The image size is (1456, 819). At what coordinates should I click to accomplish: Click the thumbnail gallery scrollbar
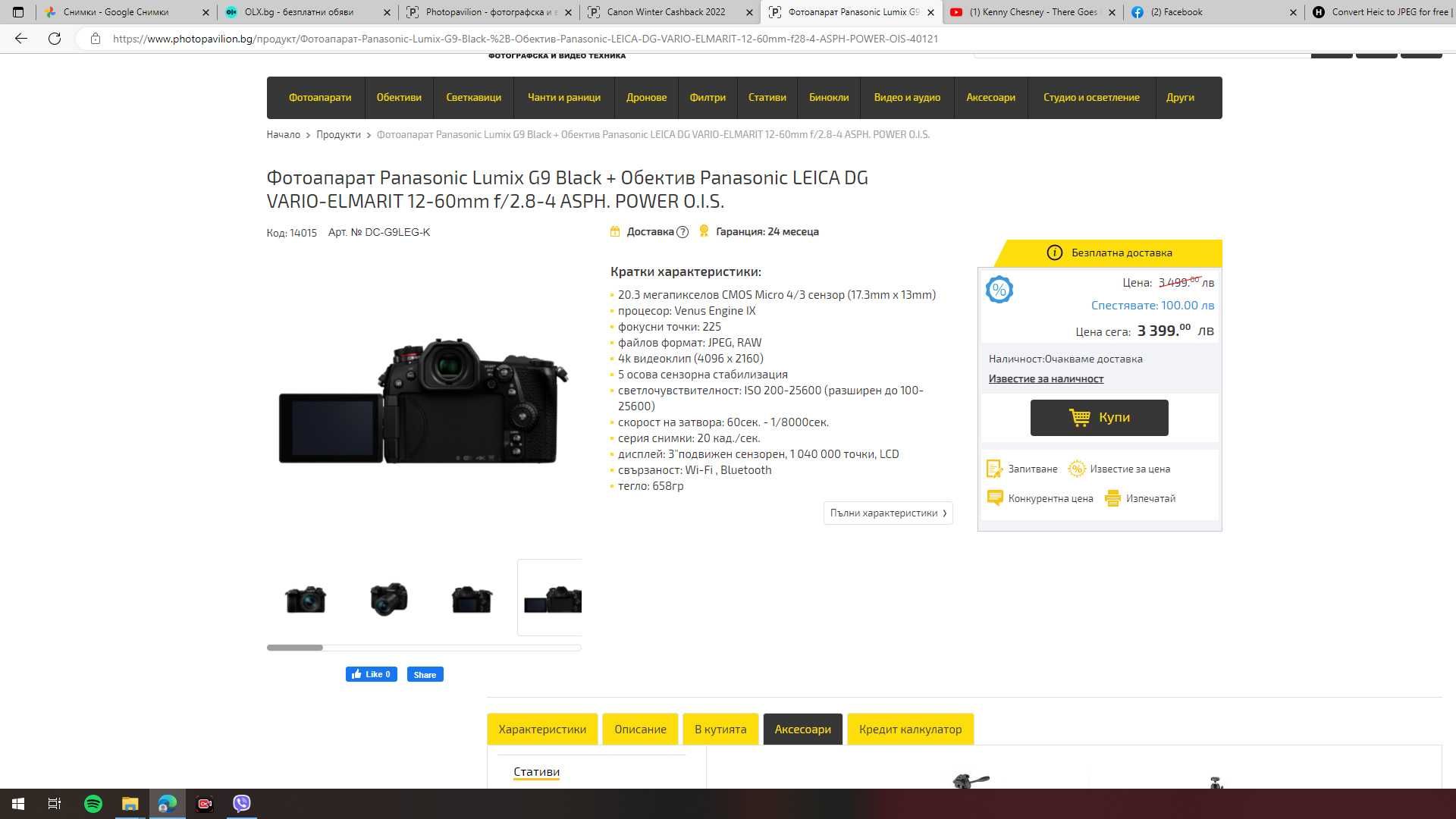tap(295, 648)
